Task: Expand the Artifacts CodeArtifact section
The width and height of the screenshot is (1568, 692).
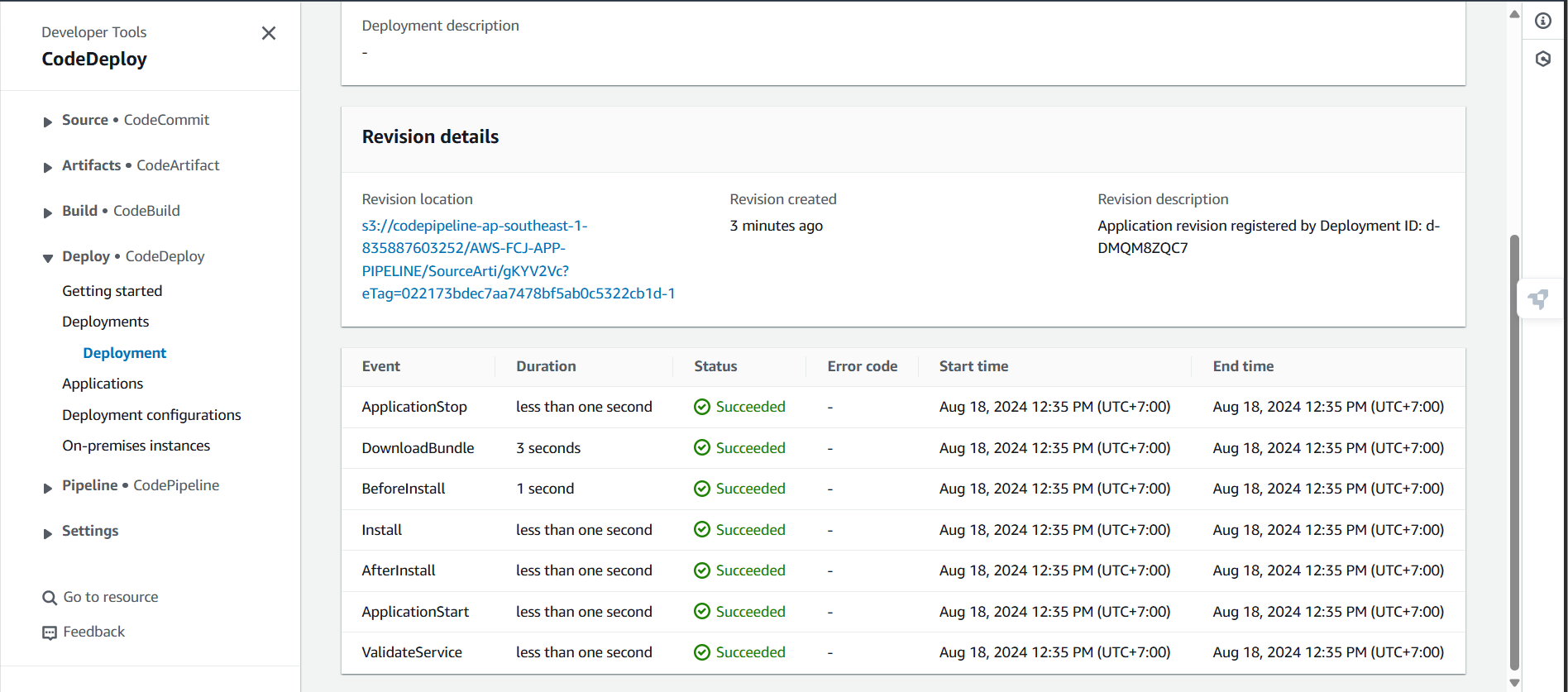Action: click(48, 167)
